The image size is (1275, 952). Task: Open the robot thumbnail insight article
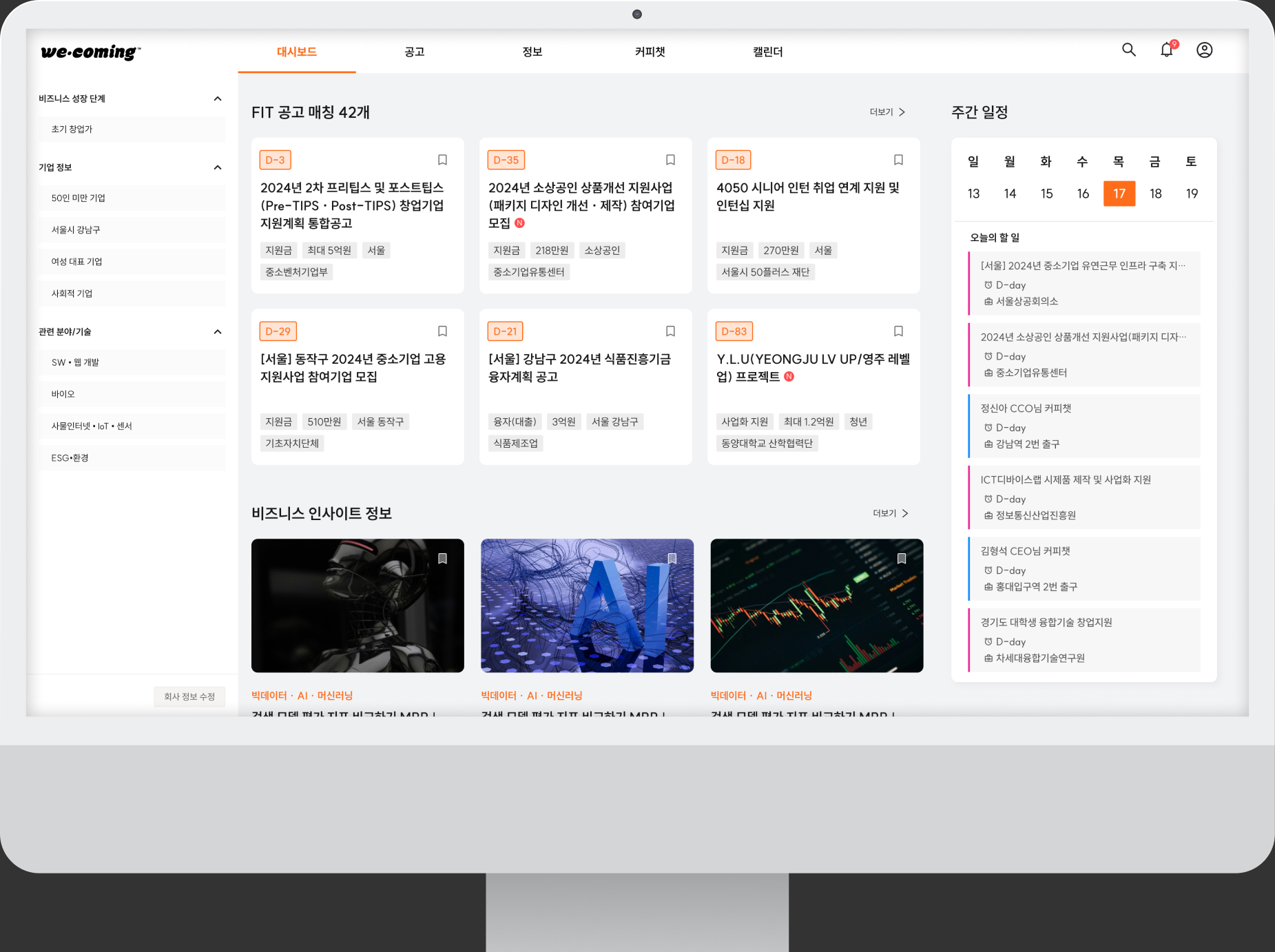click(357, 606)
